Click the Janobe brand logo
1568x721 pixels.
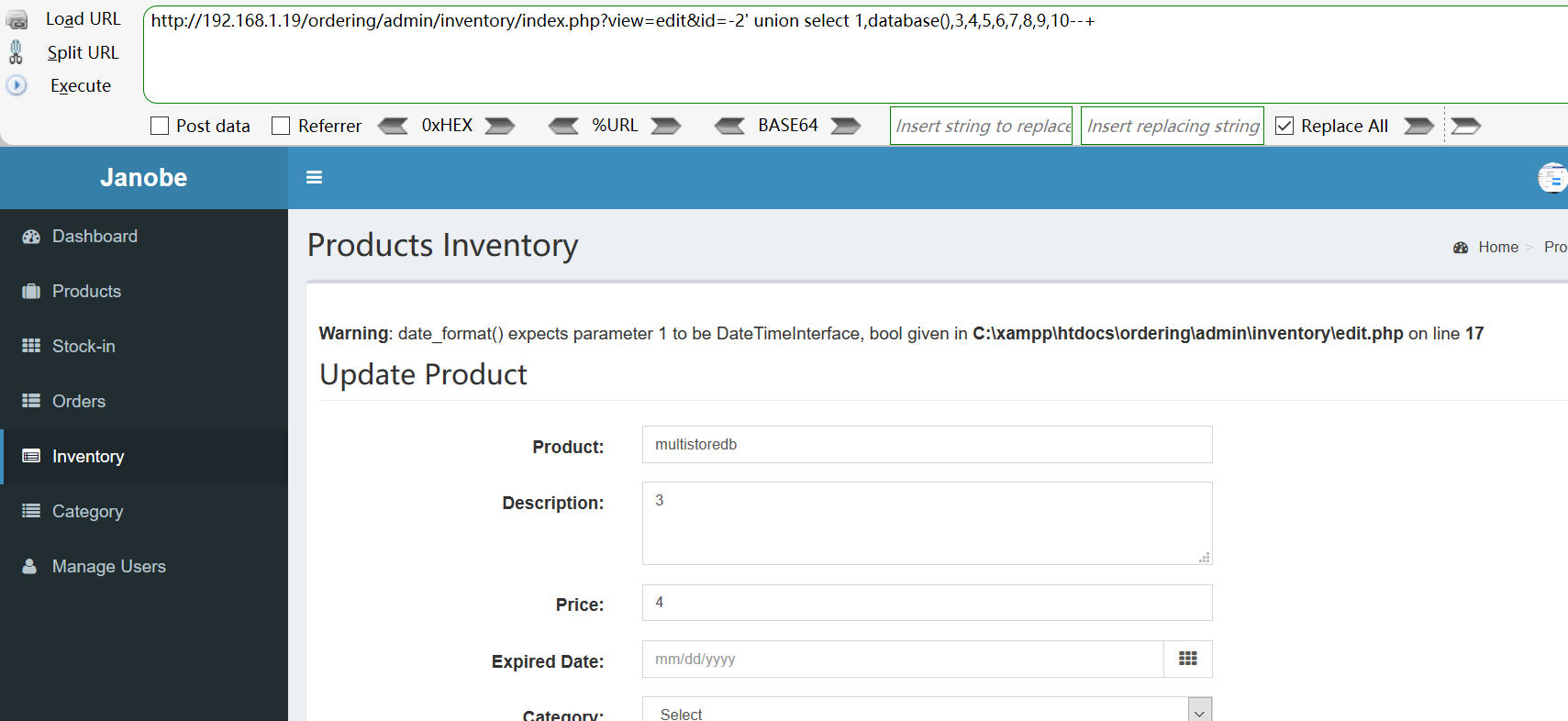coord(144,178)
